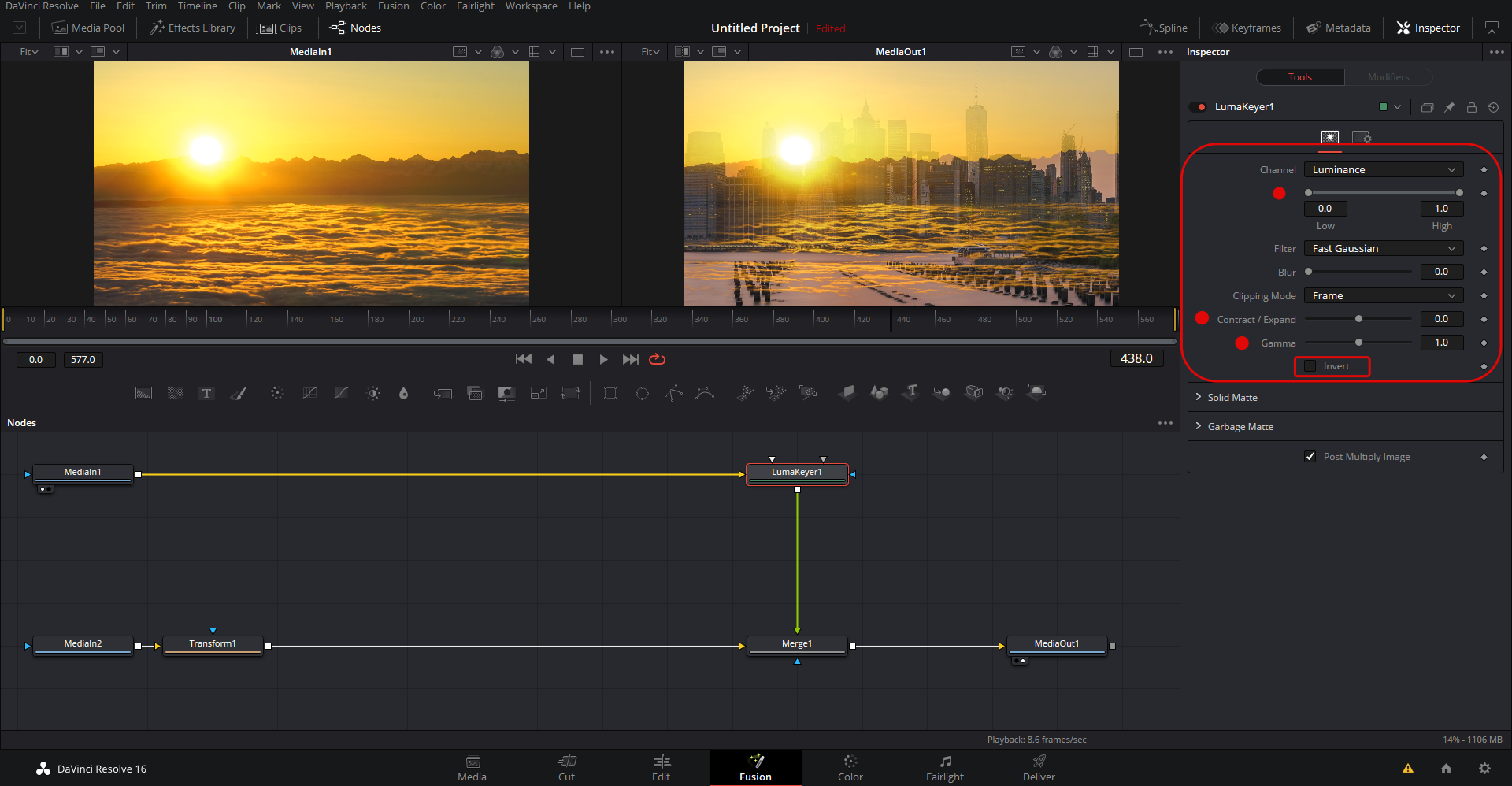Add a Channel Booleans node
This screenshot has height=786, width=1512.
(x=475, y=393)
